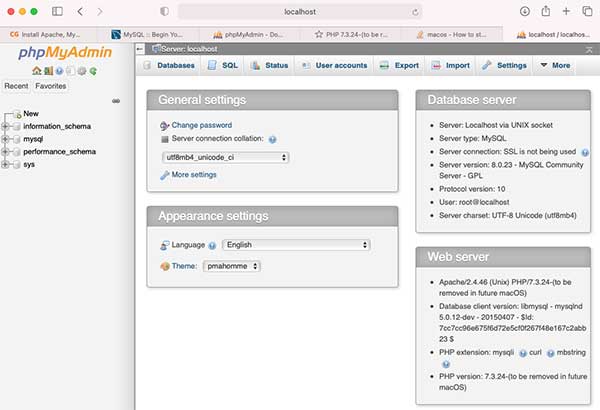Click the localhost address bar
The height and width of the screenshot is (410, 600).
(x=300, y=12)
